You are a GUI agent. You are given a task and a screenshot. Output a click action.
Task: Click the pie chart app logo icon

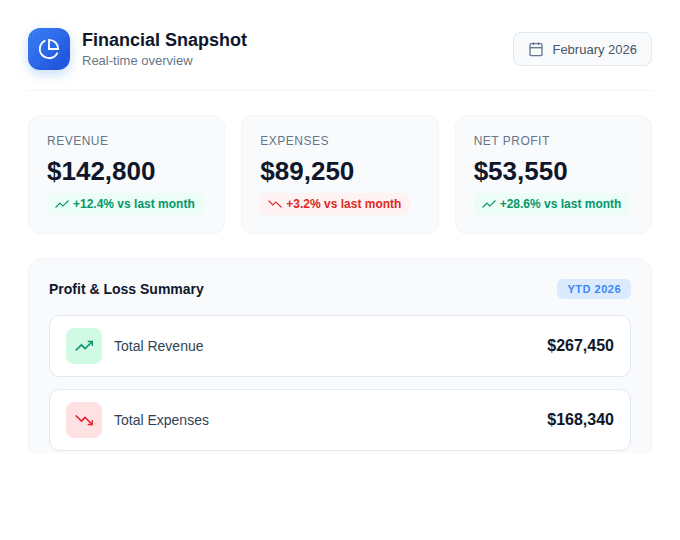click(x=49, y=49)
